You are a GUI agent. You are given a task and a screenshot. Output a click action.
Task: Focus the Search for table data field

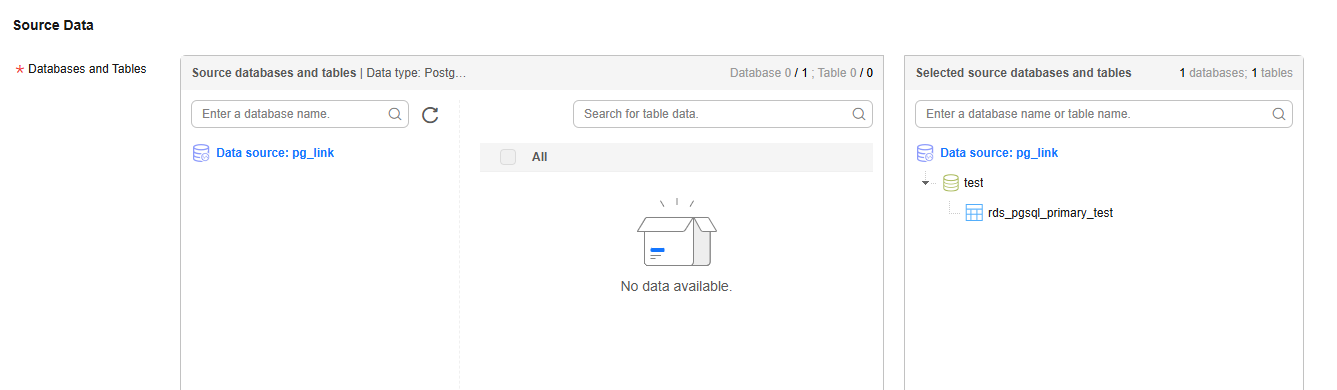[x=723, y=114]
